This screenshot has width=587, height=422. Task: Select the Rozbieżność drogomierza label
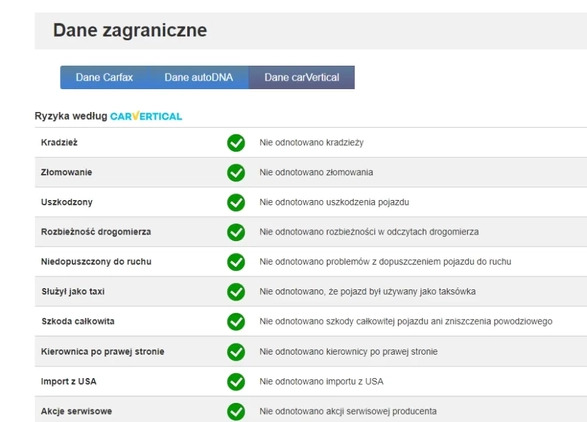coord(96,232)
